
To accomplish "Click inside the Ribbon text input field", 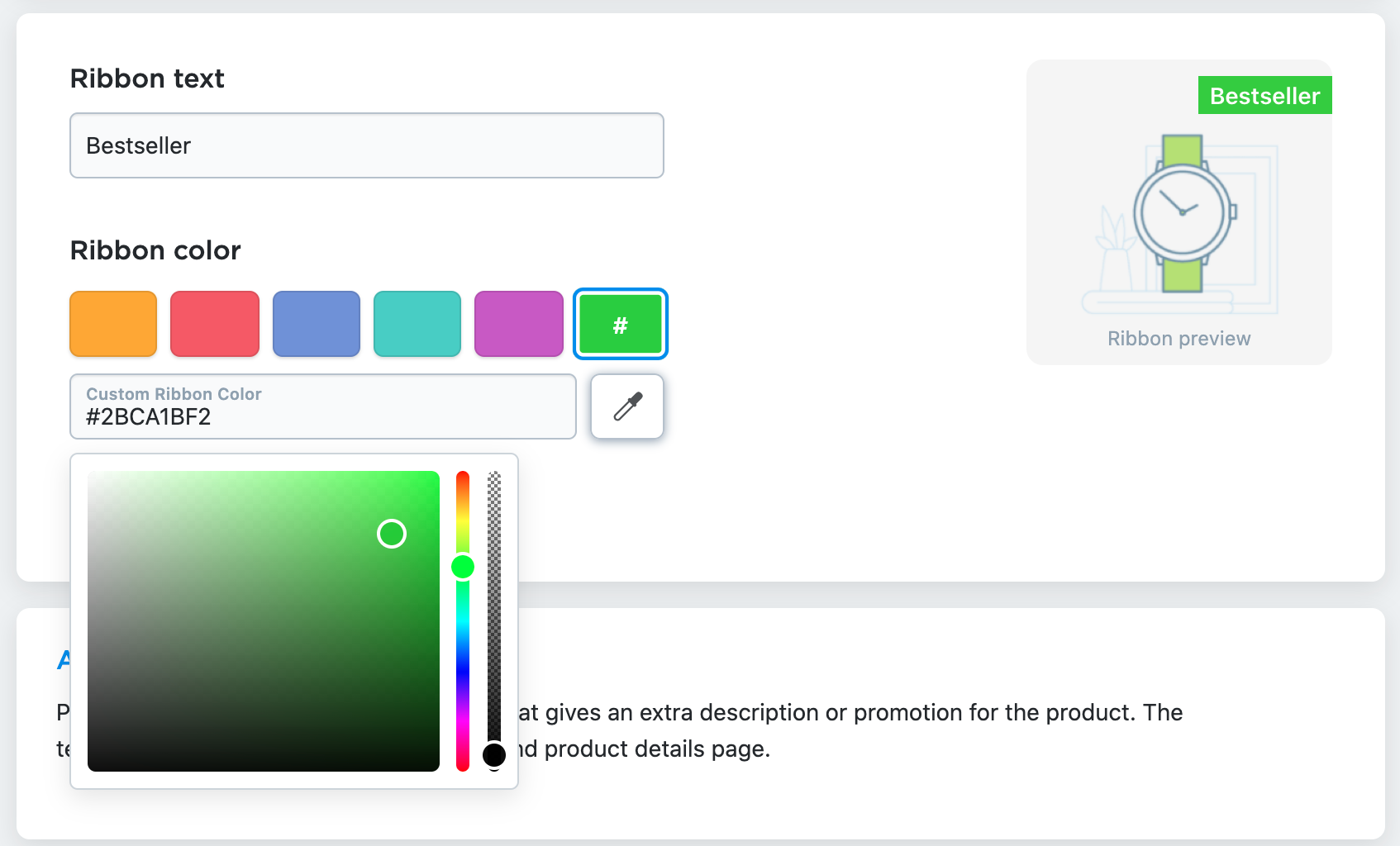I will click(366, 145).
